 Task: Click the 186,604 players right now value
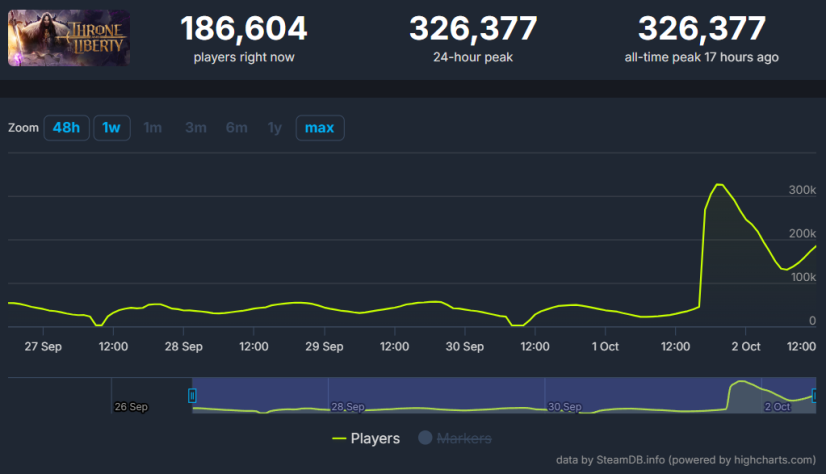pos(243,28)
